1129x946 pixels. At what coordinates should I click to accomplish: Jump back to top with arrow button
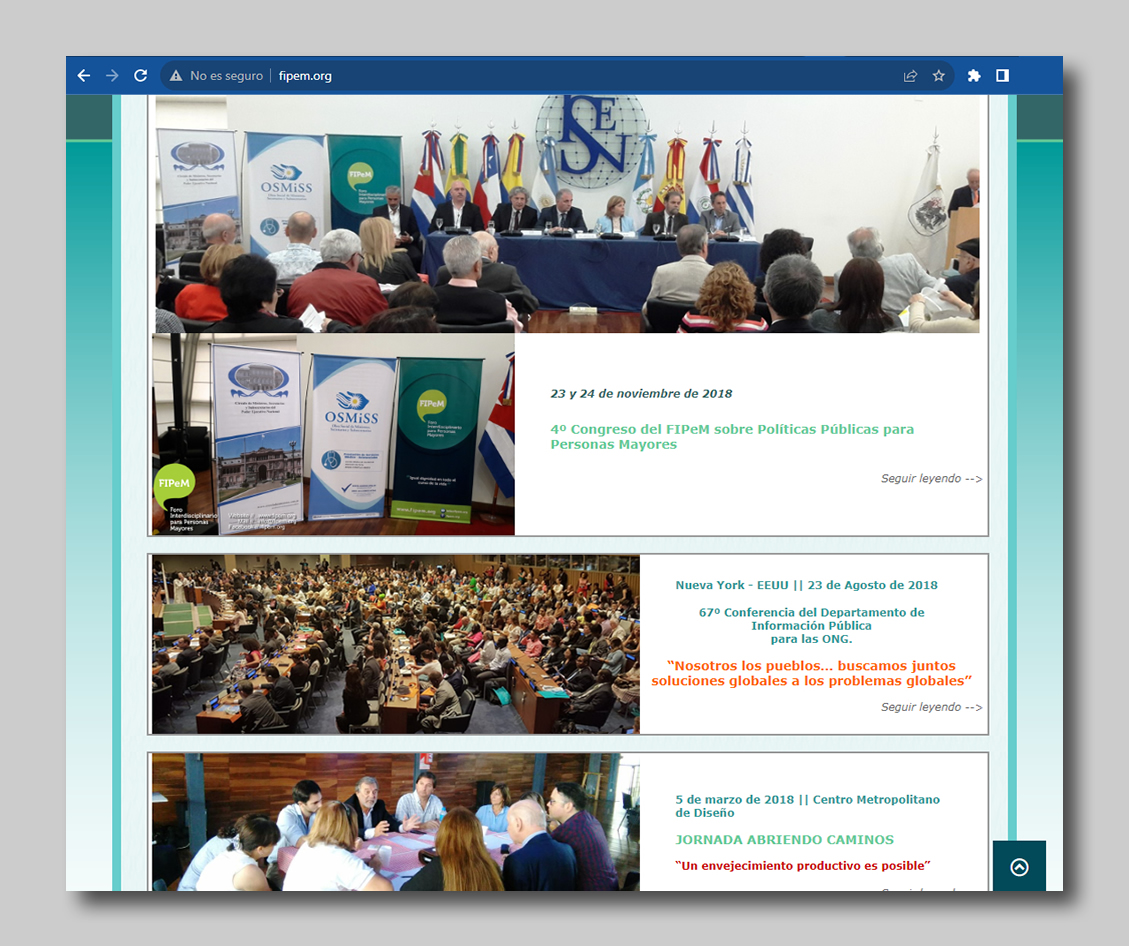point(1019,866)
